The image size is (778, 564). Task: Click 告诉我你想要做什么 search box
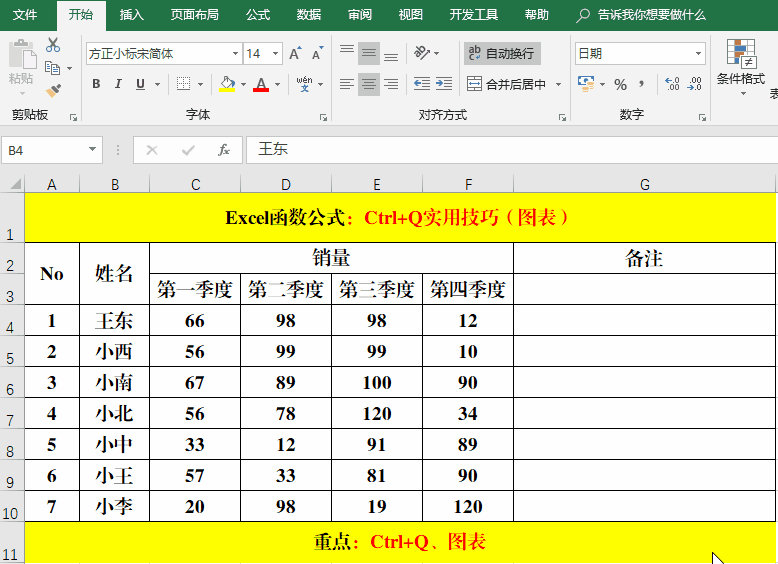point(641,15)
